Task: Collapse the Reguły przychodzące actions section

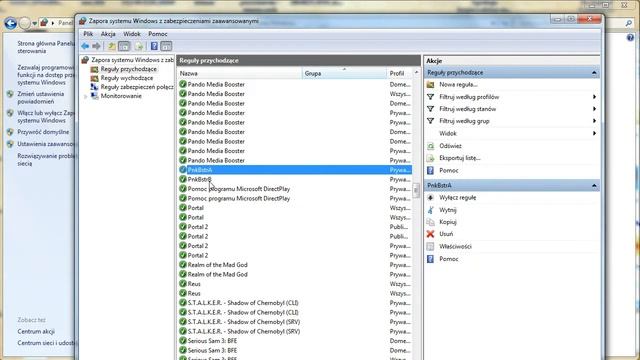Action: pos(594,73)
